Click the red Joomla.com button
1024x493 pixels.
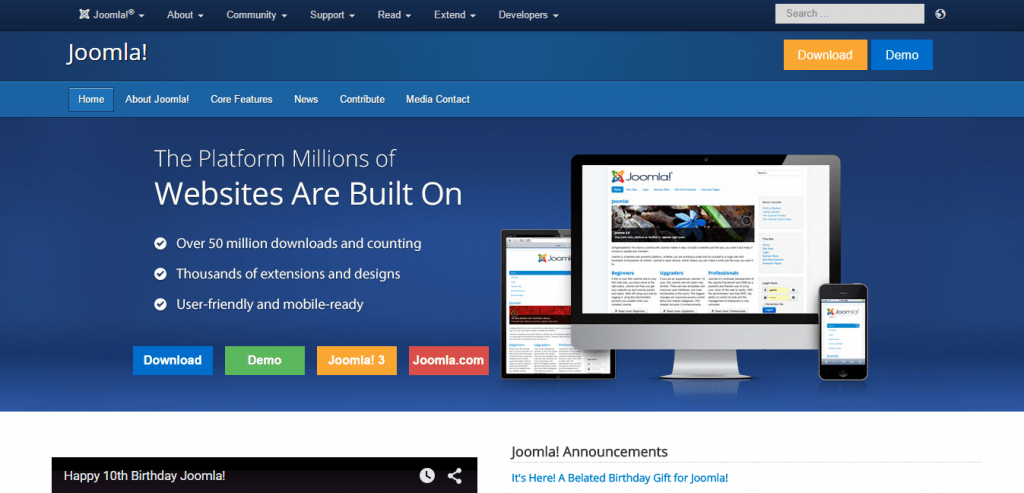[x=449, y=360]
